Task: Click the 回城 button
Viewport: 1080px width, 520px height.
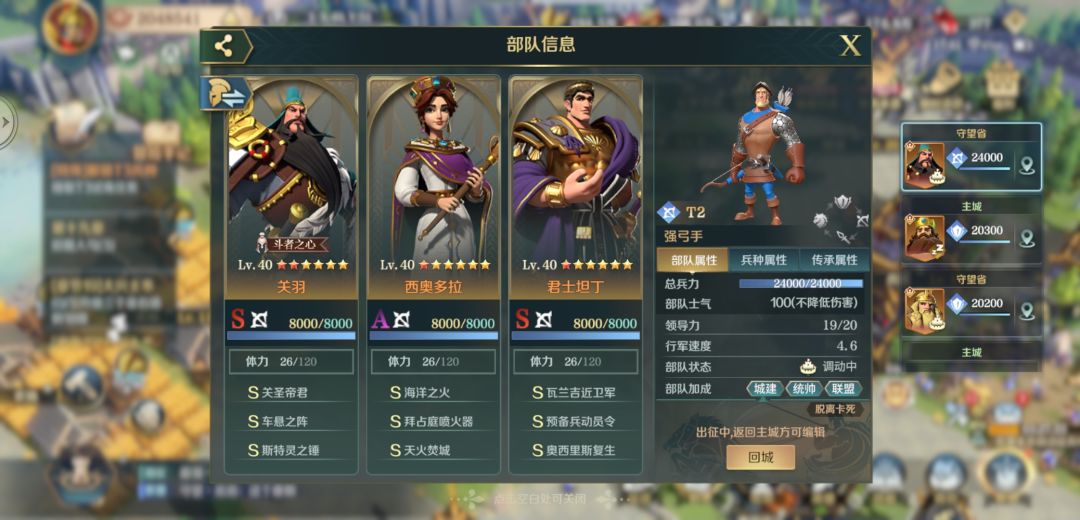Action: (x=760, y=457)
